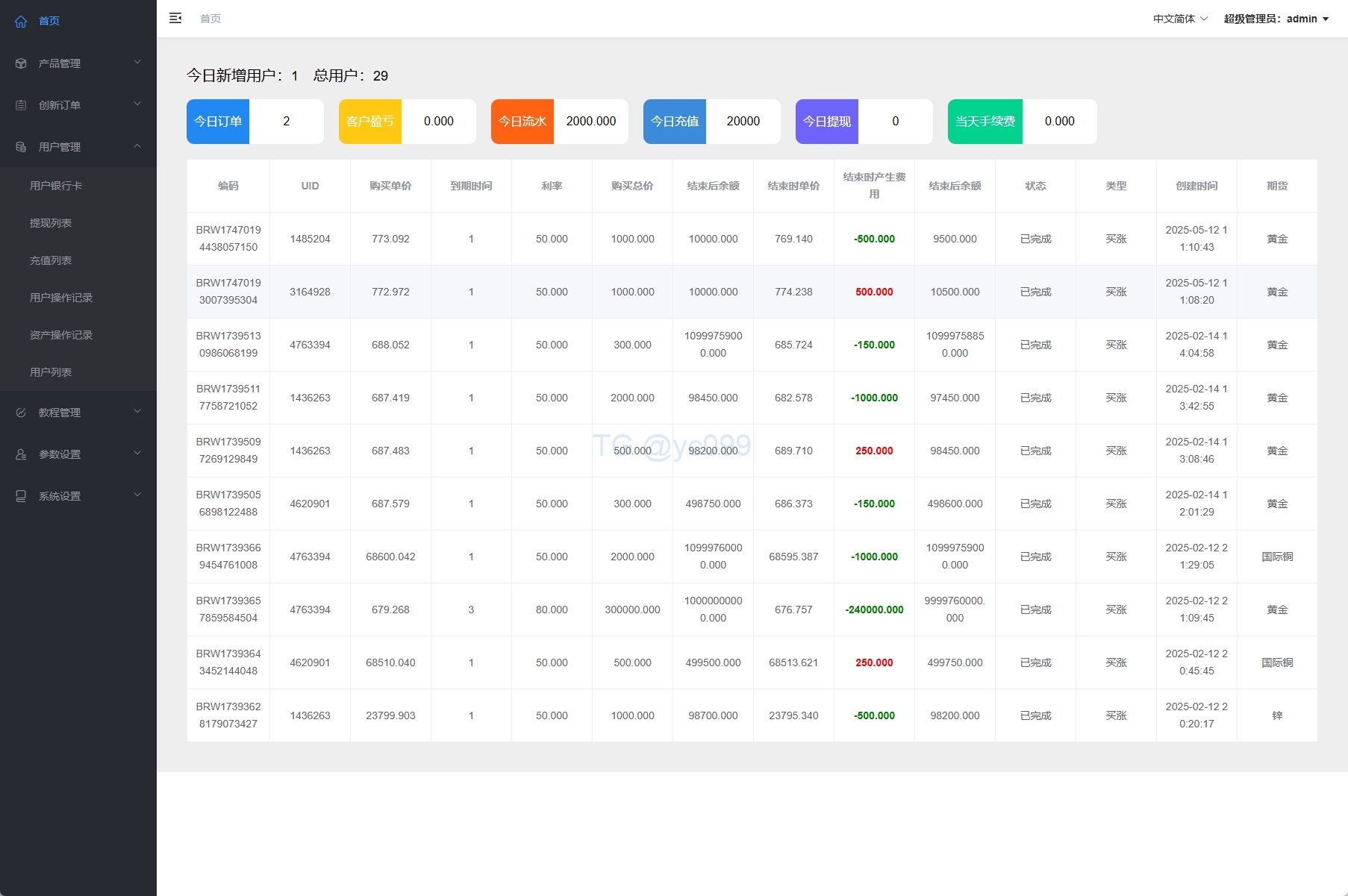
Task: Click the innovation orders list icon
Action: (21, 105)
